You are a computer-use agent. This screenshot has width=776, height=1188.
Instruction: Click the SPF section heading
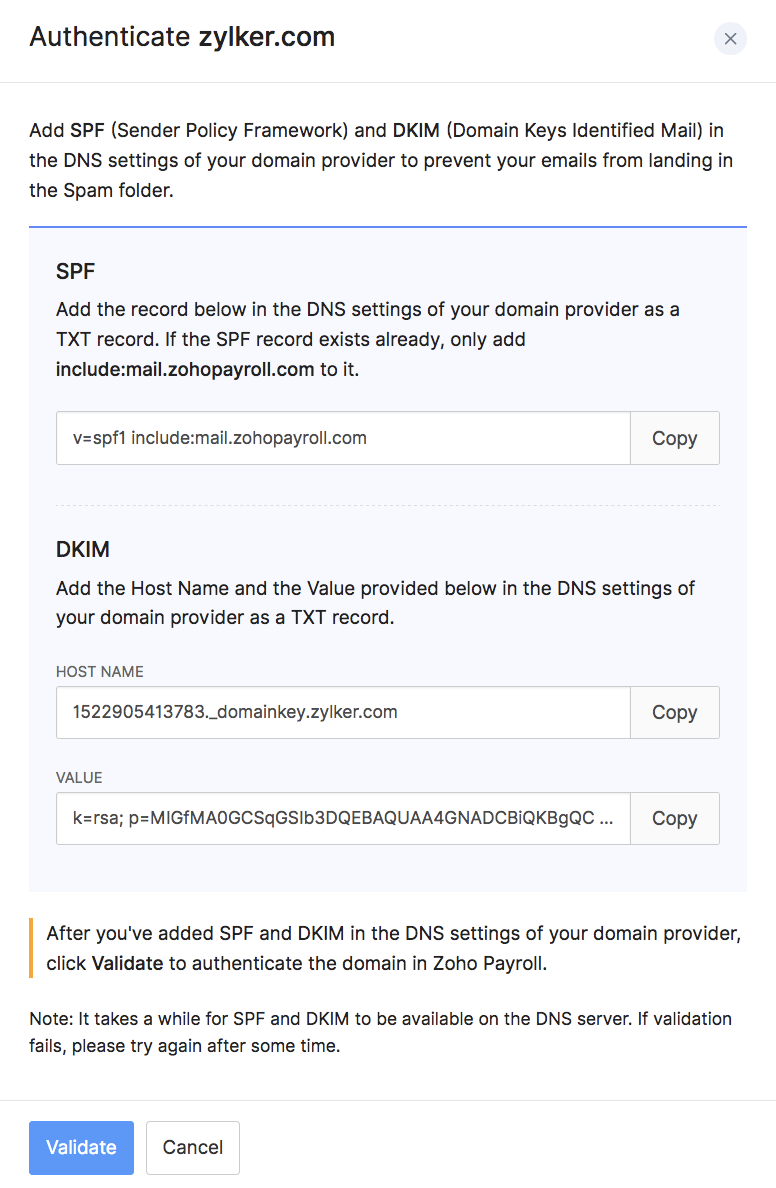coord(76,271)
